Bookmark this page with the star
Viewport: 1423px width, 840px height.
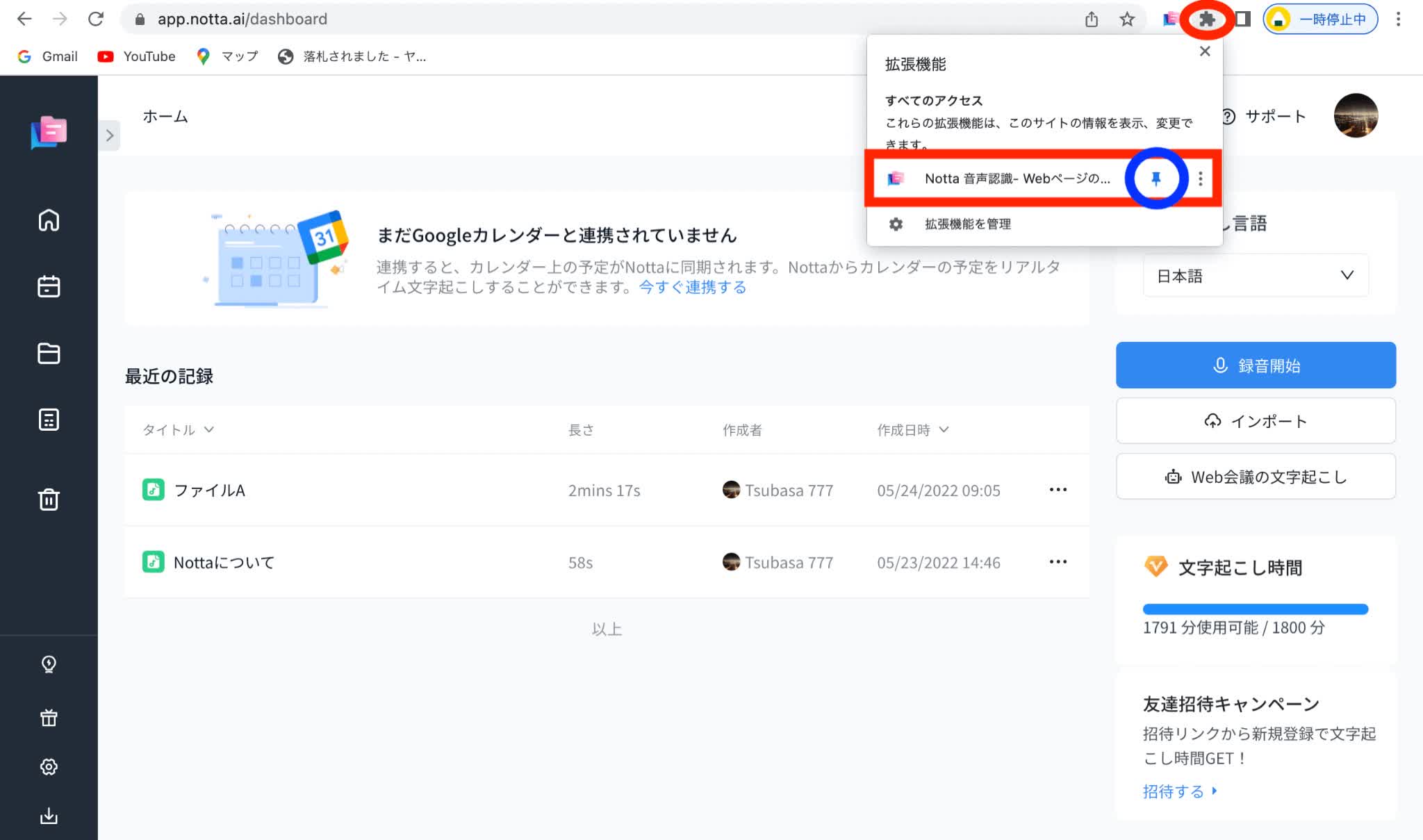(x=1127, y=19)
